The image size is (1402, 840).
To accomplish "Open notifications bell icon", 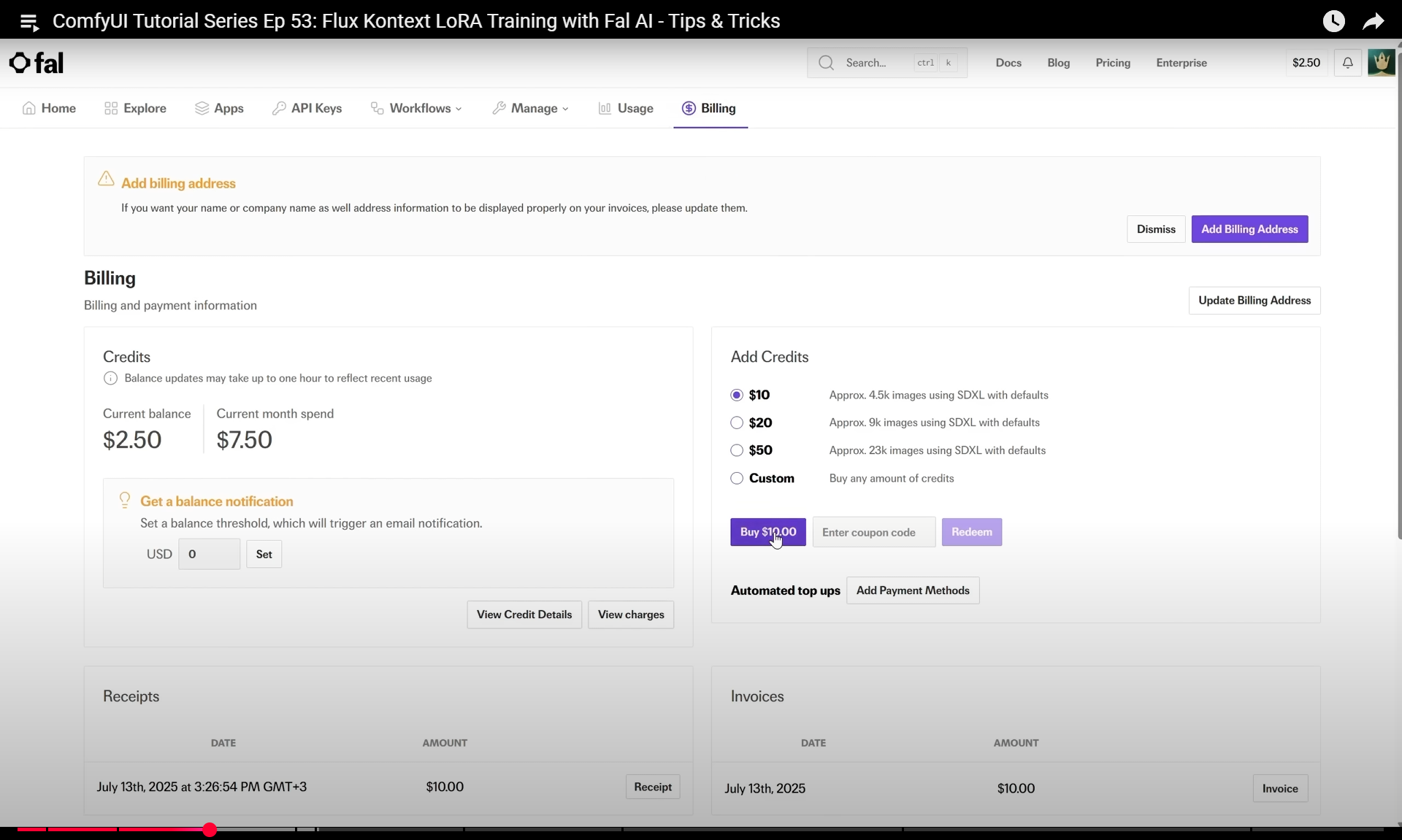I will point(1347,63).
